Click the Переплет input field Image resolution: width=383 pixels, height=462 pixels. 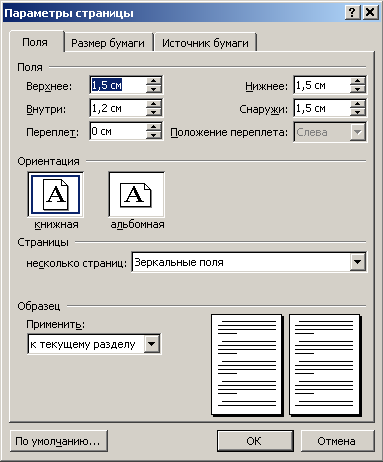coord(118,131)
